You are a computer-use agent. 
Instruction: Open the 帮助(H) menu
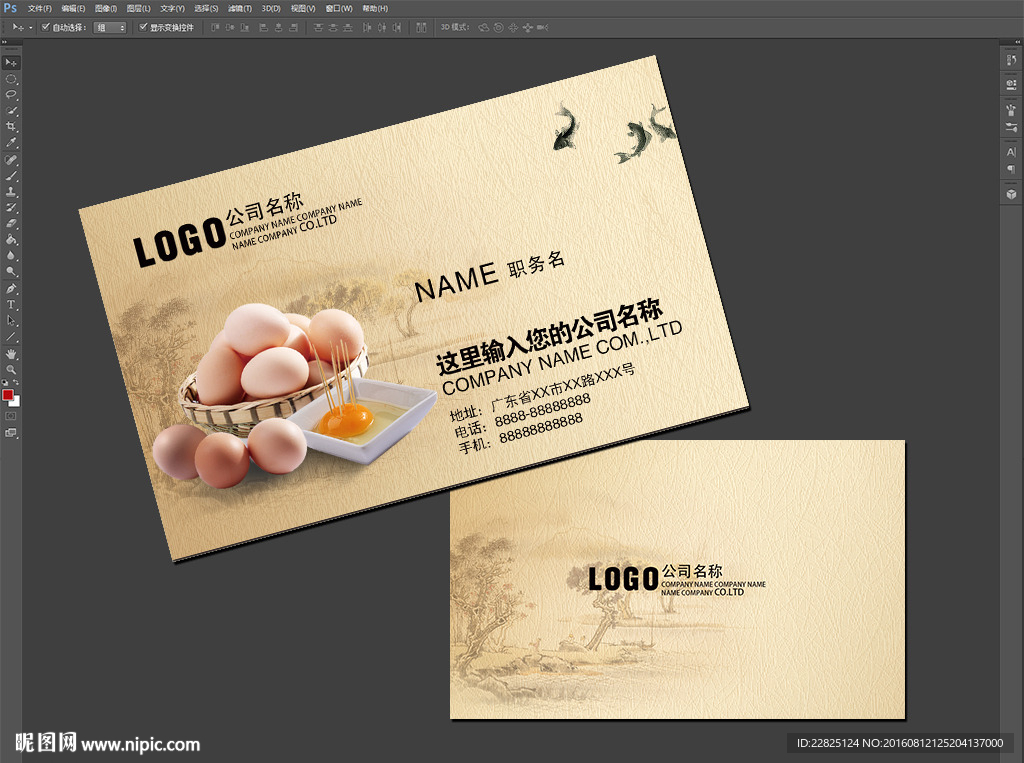point(375,8)
